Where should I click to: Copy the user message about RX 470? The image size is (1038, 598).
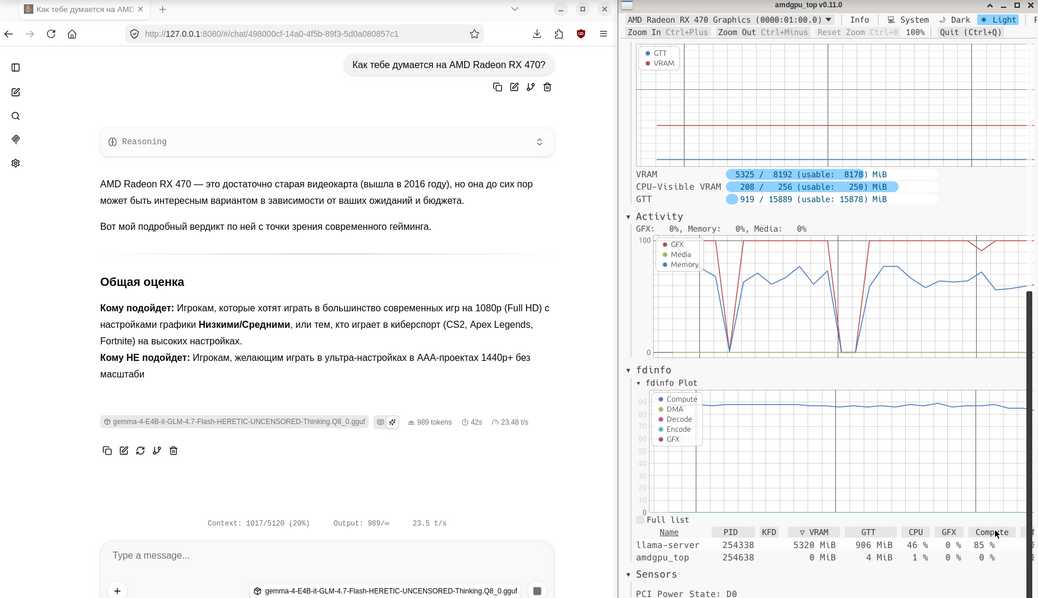point(497,87)
